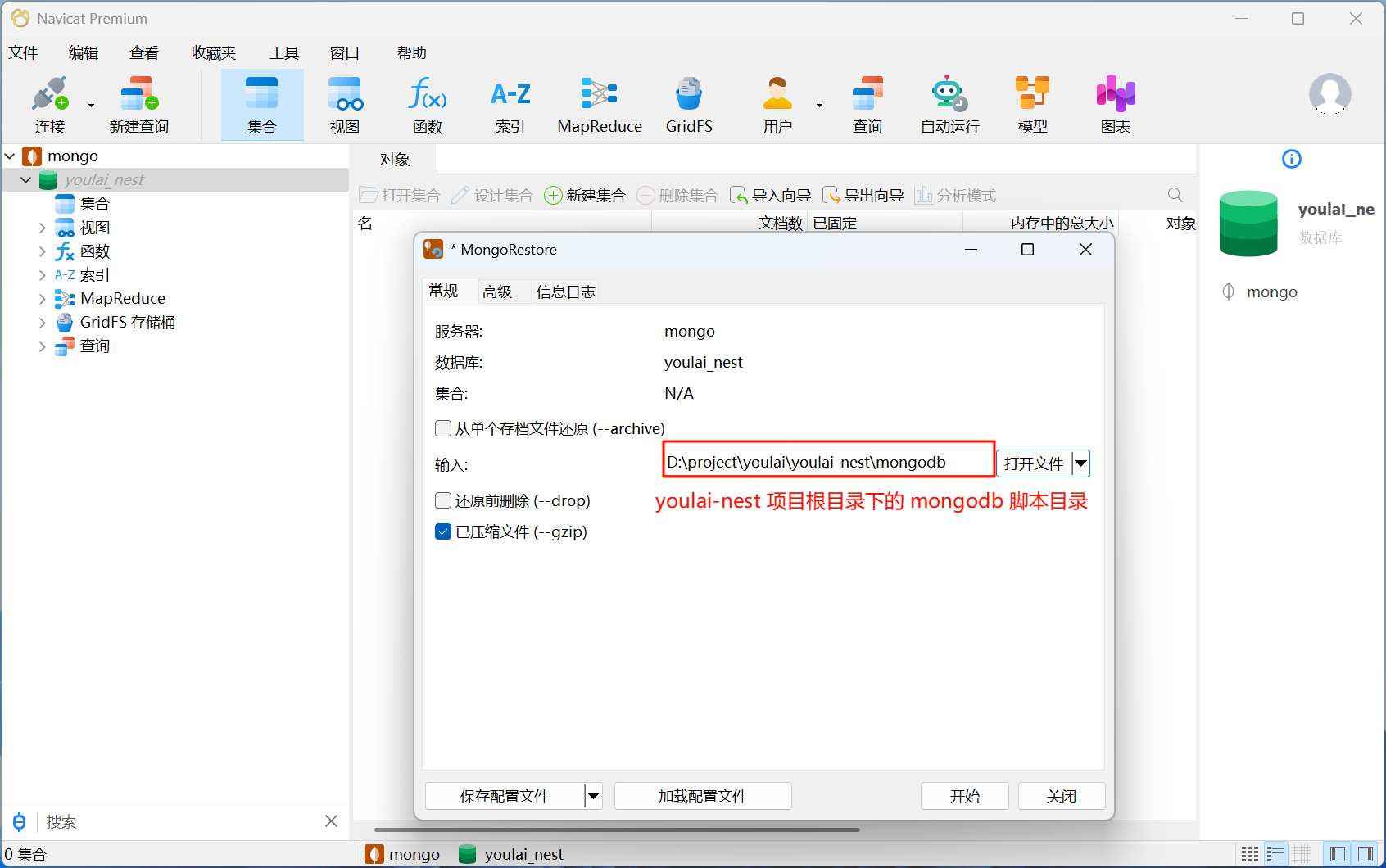Expand the Queries (查询) tree node
The height and width of the screenshot is (868, 1386).
(x=42, y=346)
